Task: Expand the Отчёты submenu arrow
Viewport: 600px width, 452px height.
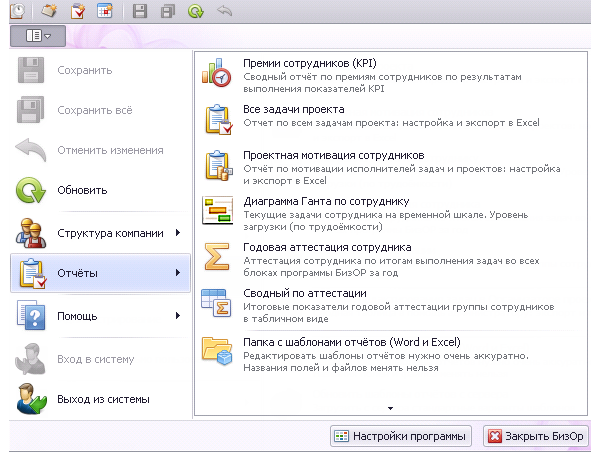Action: [178, 273]
